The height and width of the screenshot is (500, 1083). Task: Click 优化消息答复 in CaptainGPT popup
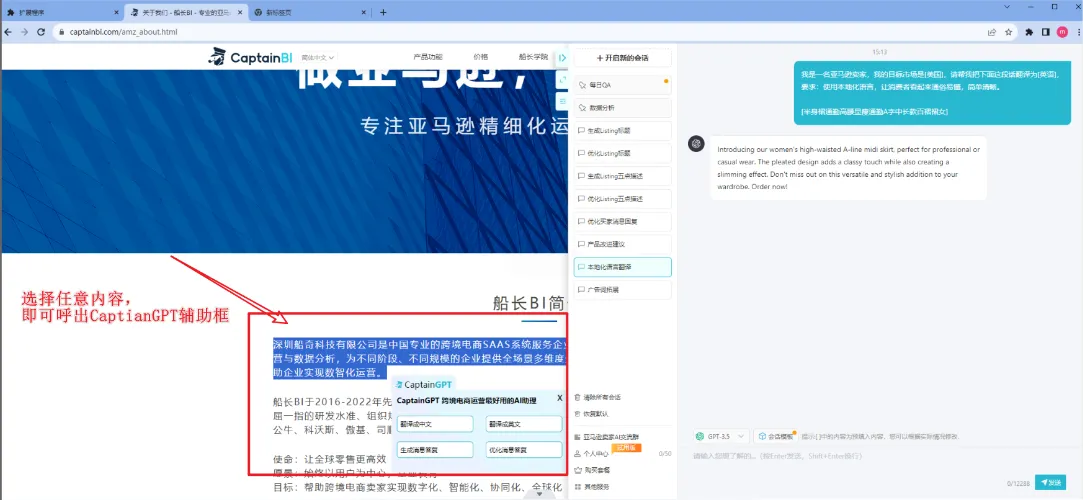pyautogui.click(x=524, y=450)
